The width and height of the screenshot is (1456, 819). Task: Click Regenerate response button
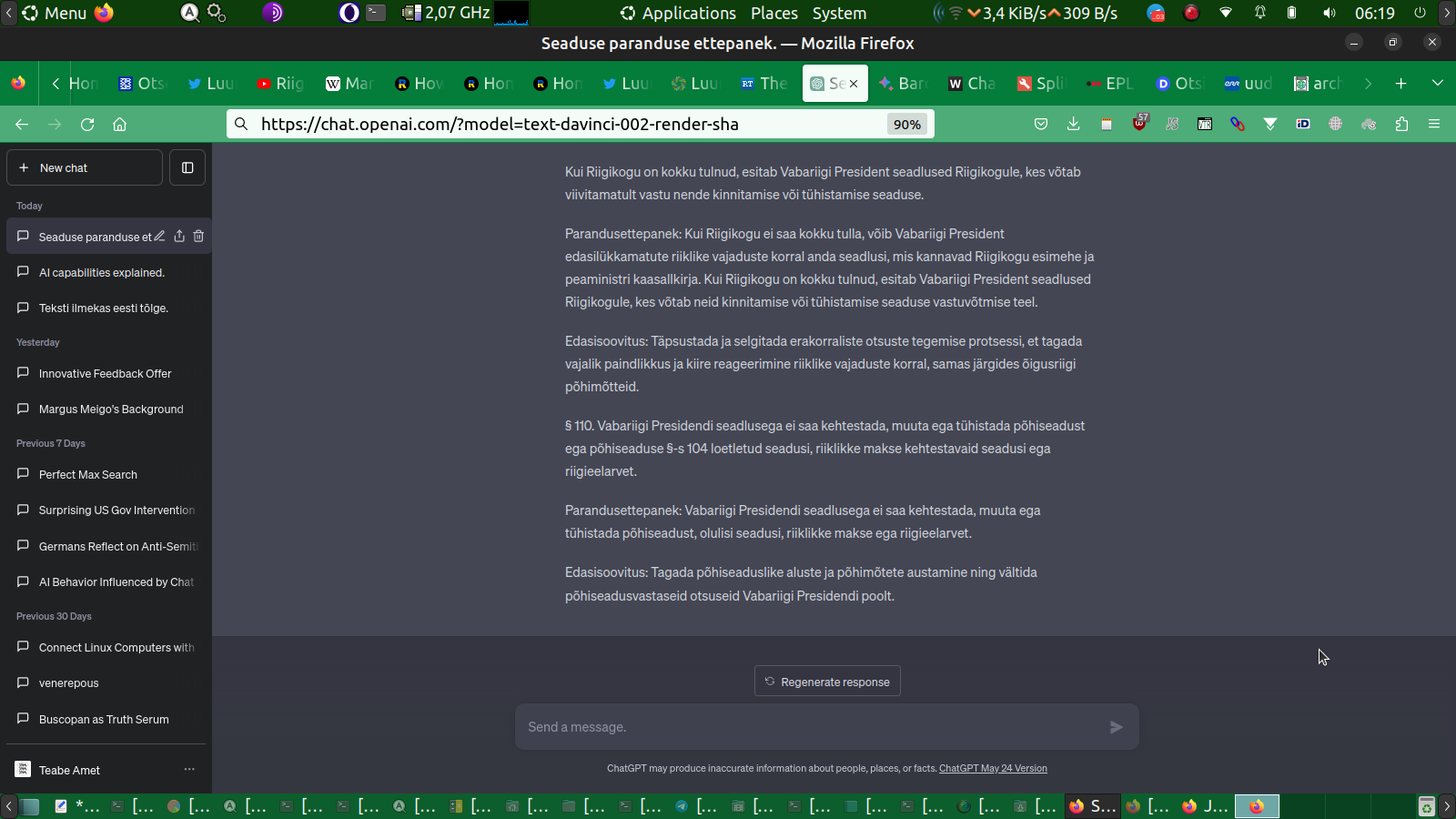point(827,681)
